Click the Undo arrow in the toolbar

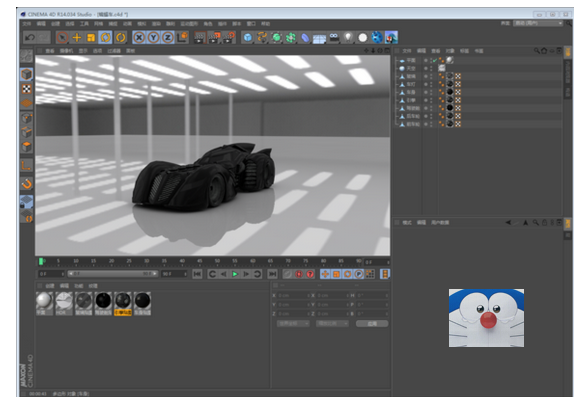(30, 37)
